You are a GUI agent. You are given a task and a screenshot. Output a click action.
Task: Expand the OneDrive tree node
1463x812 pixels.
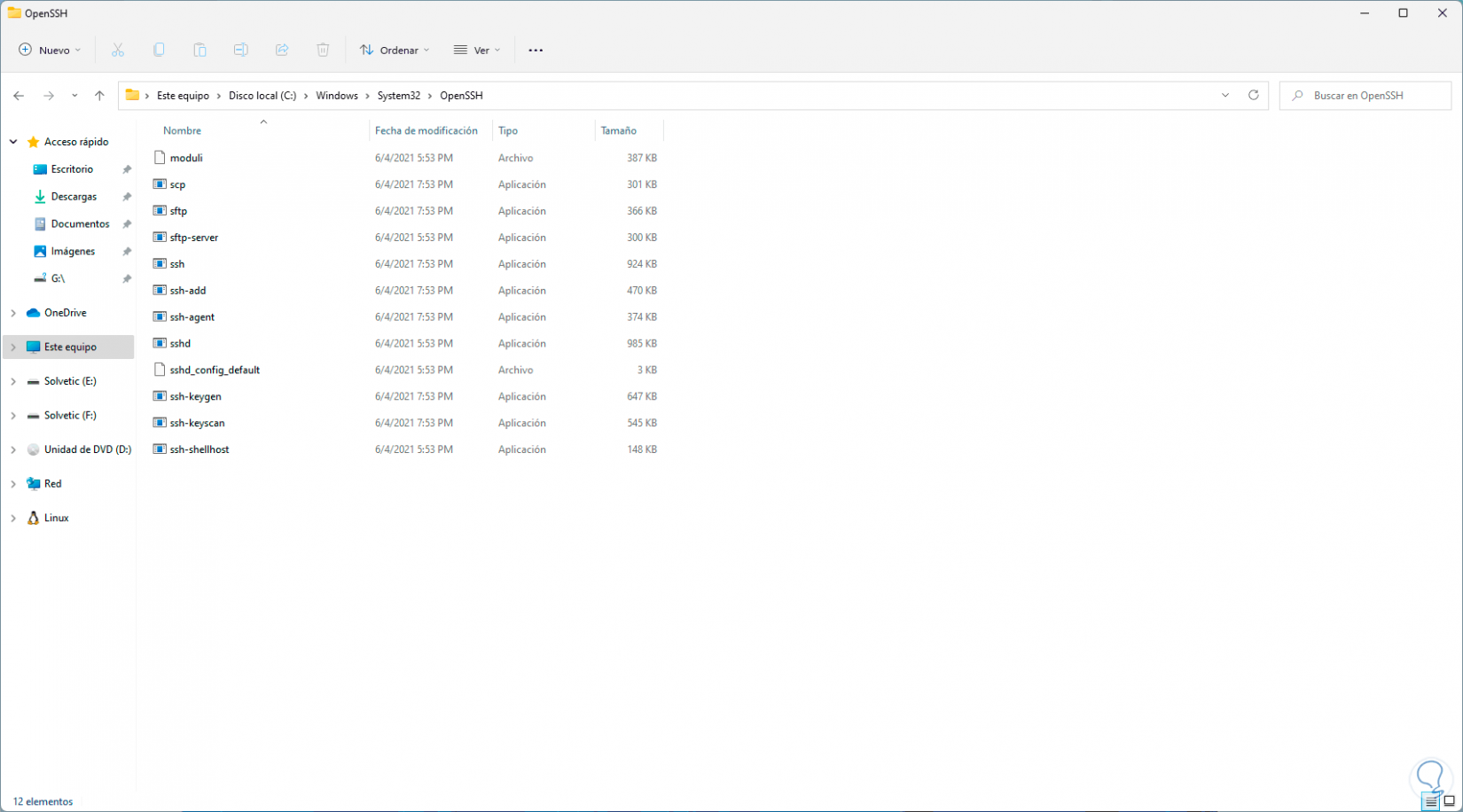[x=13, y=313]
